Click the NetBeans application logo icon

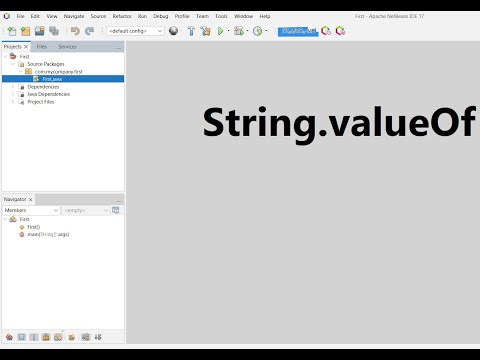click(7, 16)
